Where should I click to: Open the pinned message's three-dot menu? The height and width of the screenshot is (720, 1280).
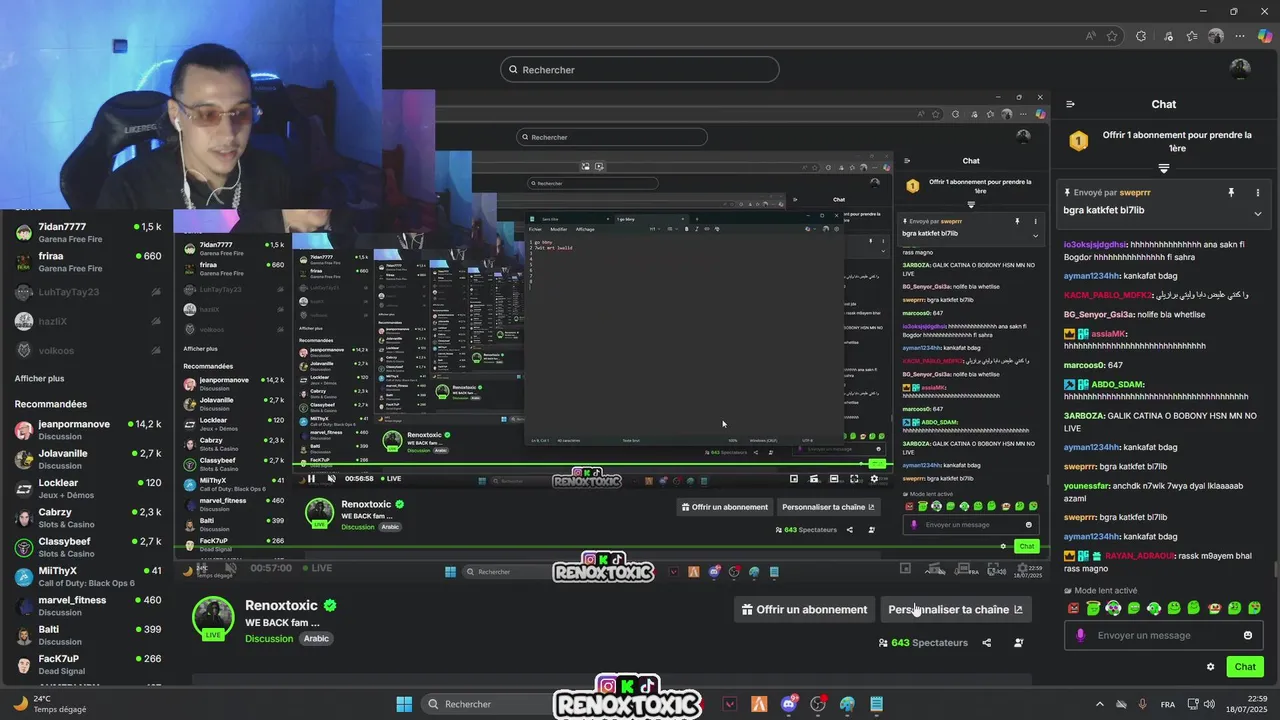[1258, 192]
